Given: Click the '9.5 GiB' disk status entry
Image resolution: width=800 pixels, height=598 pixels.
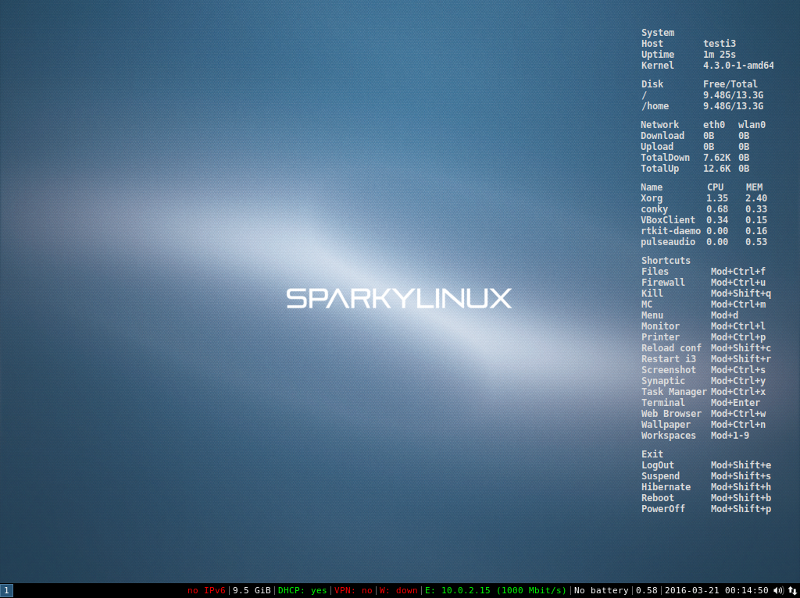Looking at the screenshot, I should tap(252, 590).
